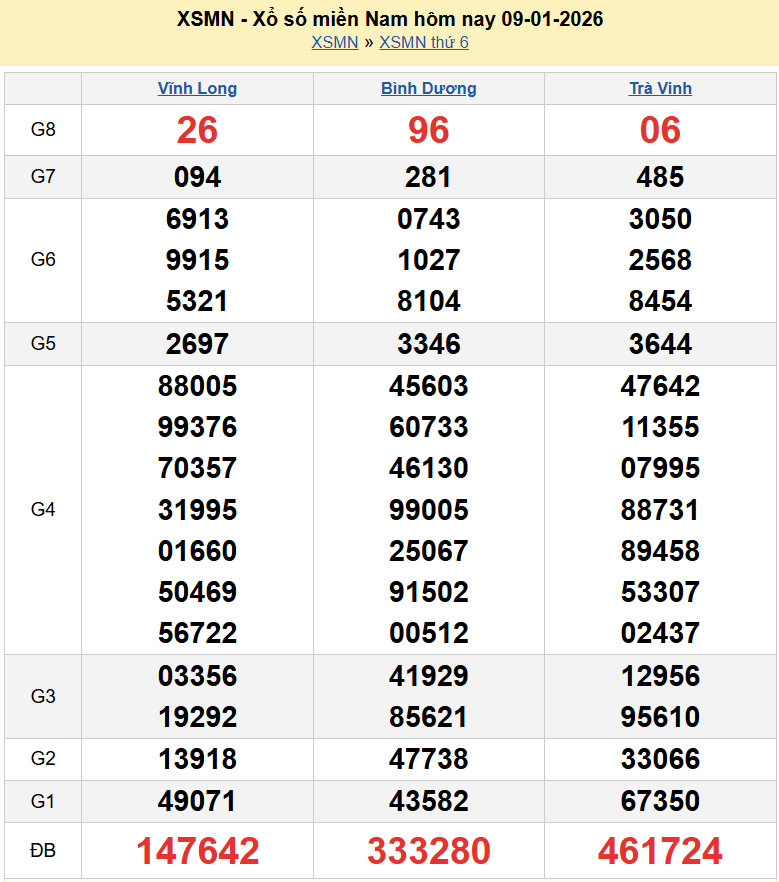Select Trà Vinh G8 number 06
779x882 pixels.
click(x=660, y=130)
